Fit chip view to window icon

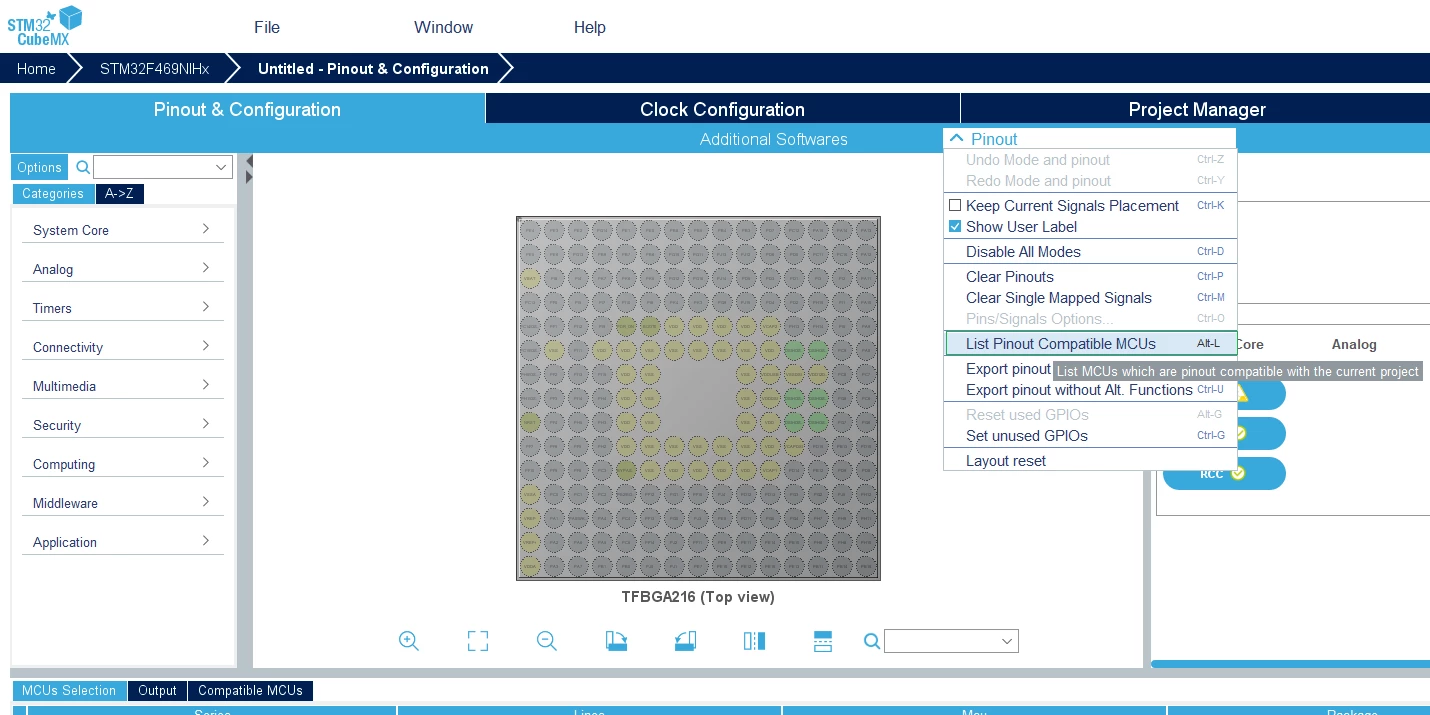tap(478, 641)
